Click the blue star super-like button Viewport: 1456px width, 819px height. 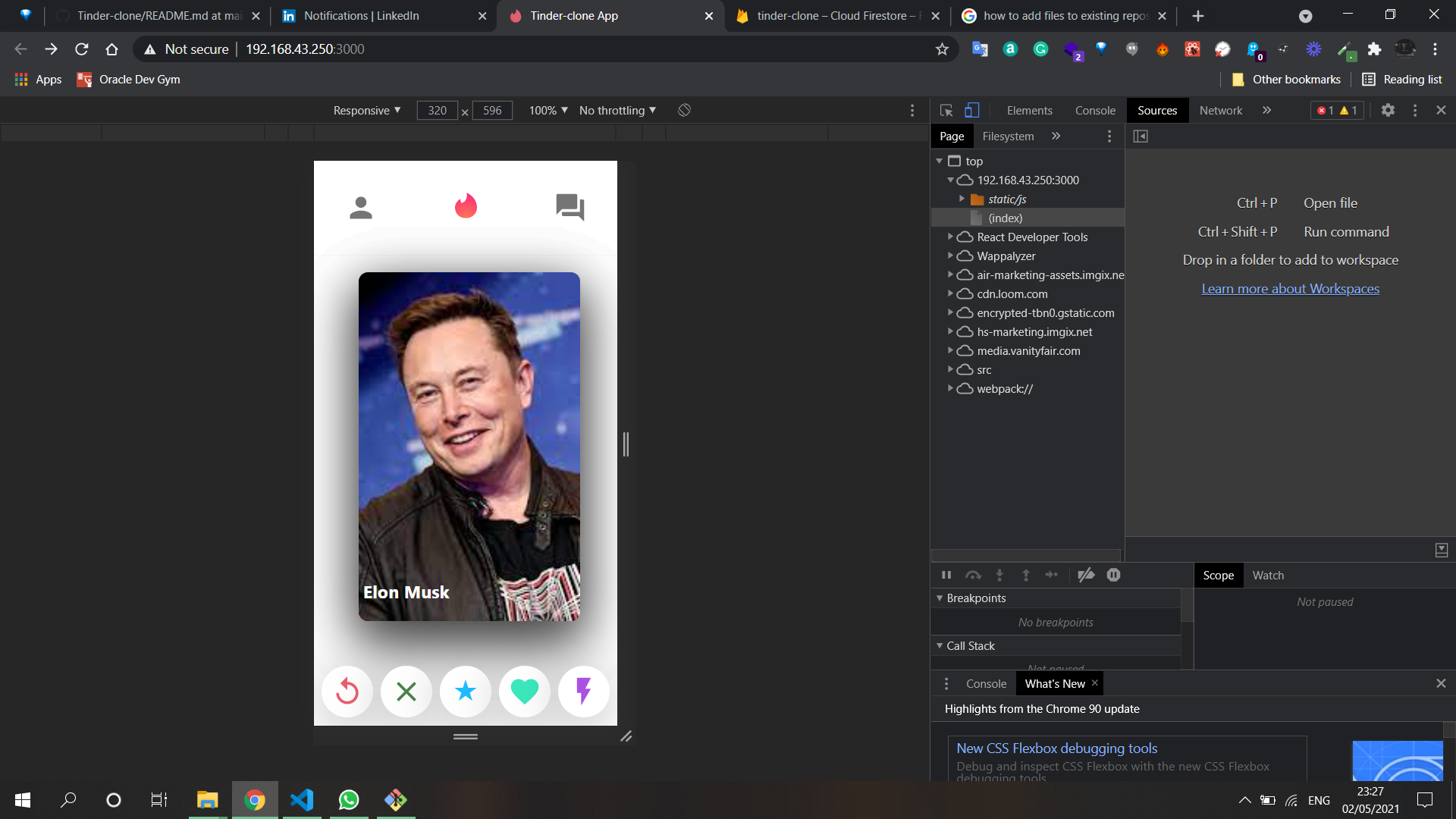click(x=466, y=691)
